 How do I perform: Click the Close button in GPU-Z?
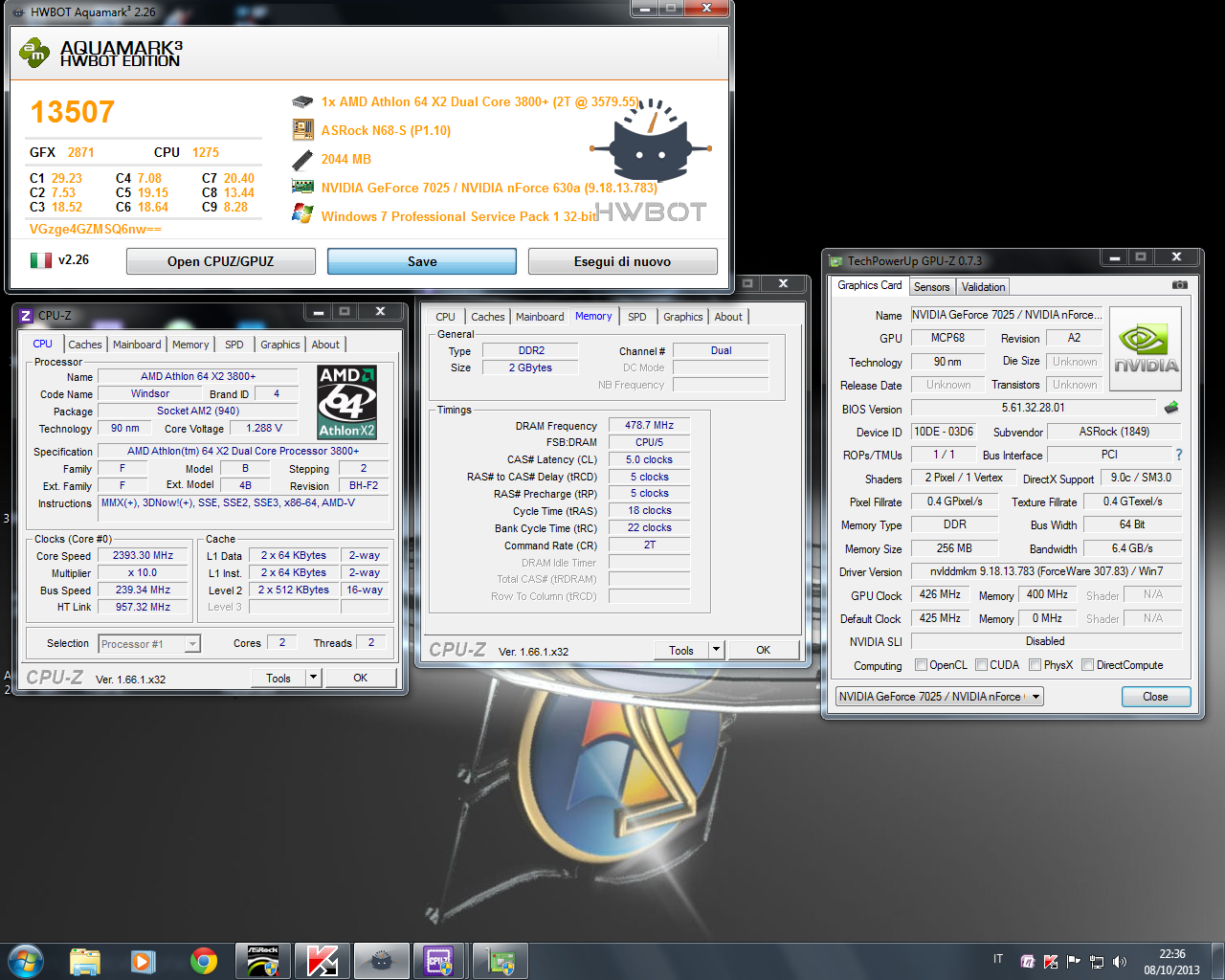coord(1155,697)
